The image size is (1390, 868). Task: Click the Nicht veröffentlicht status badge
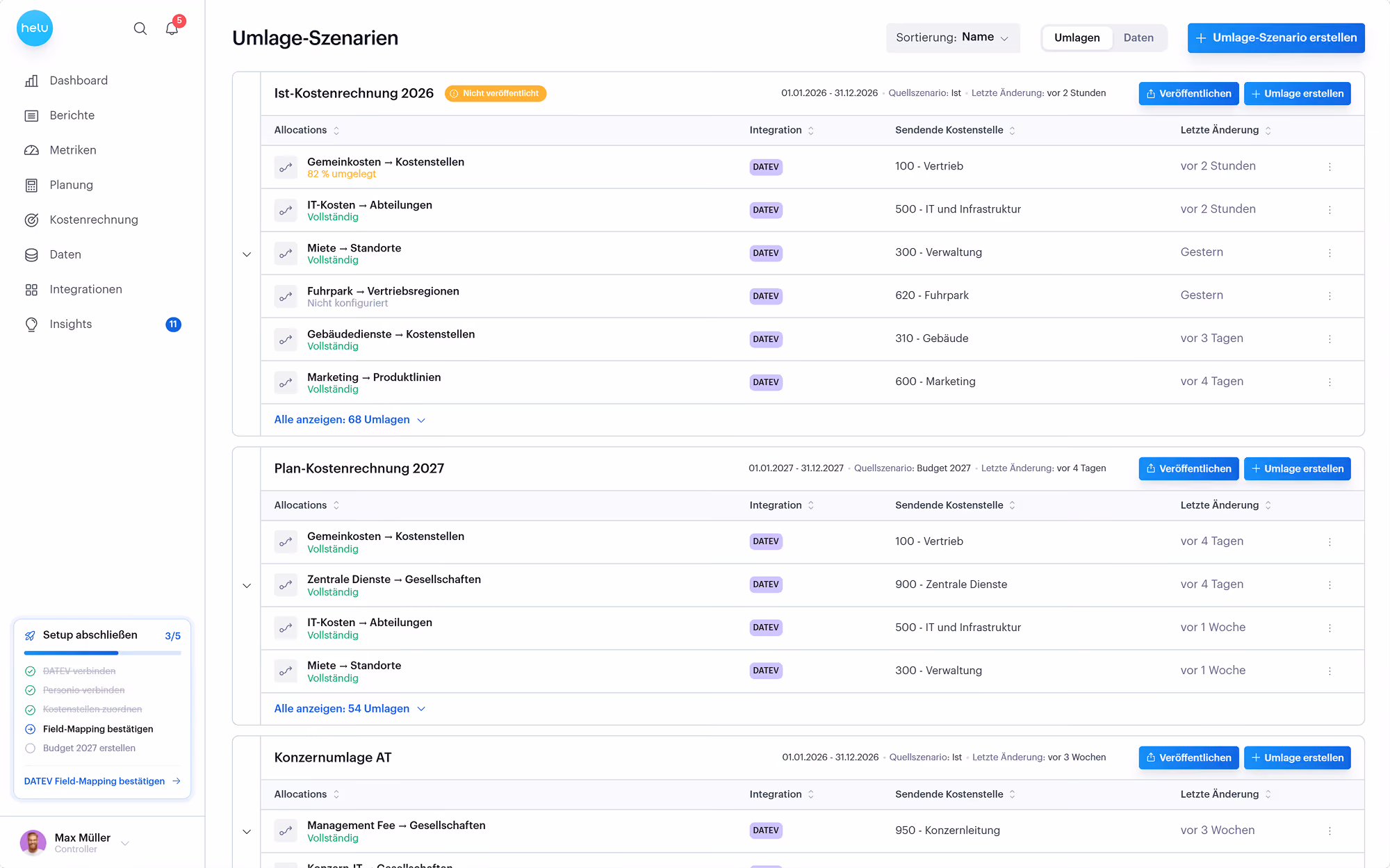pyautogui.click(x=496, y=93)
